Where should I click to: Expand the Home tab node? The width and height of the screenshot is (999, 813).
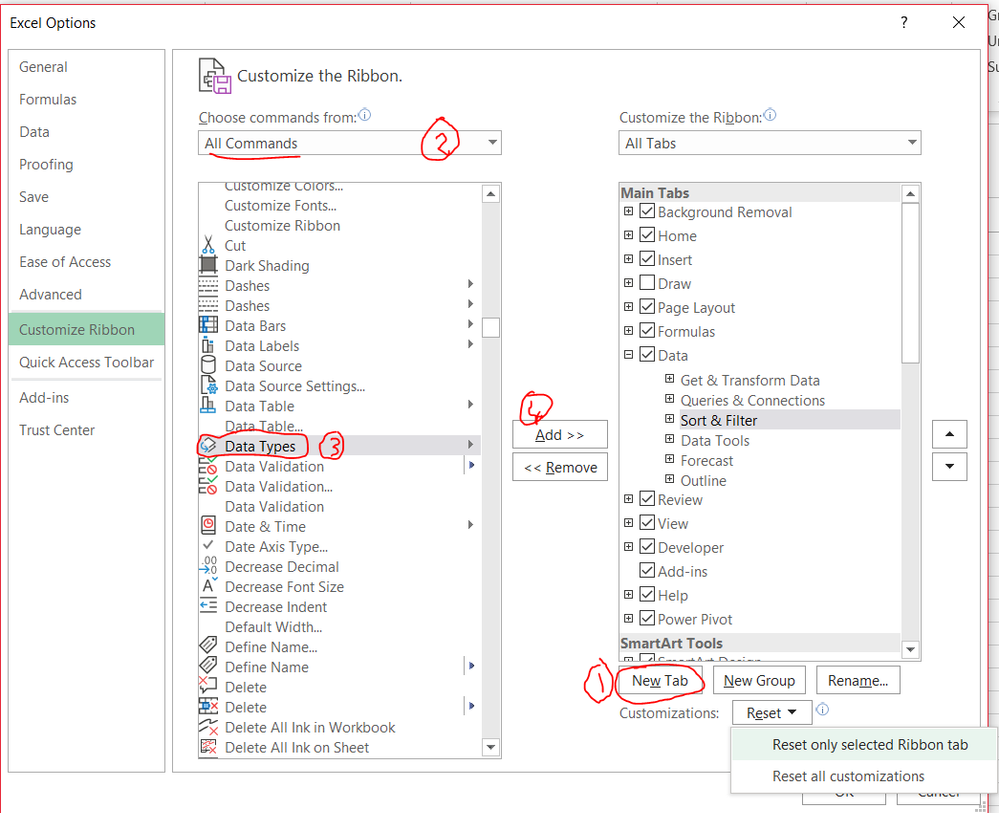click(x=628, y=235)
